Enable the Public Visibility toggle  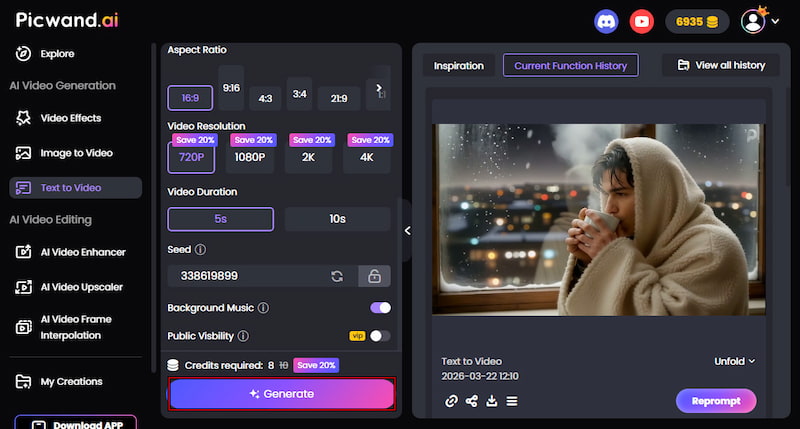pyautogui.click(x=380, y=336)
